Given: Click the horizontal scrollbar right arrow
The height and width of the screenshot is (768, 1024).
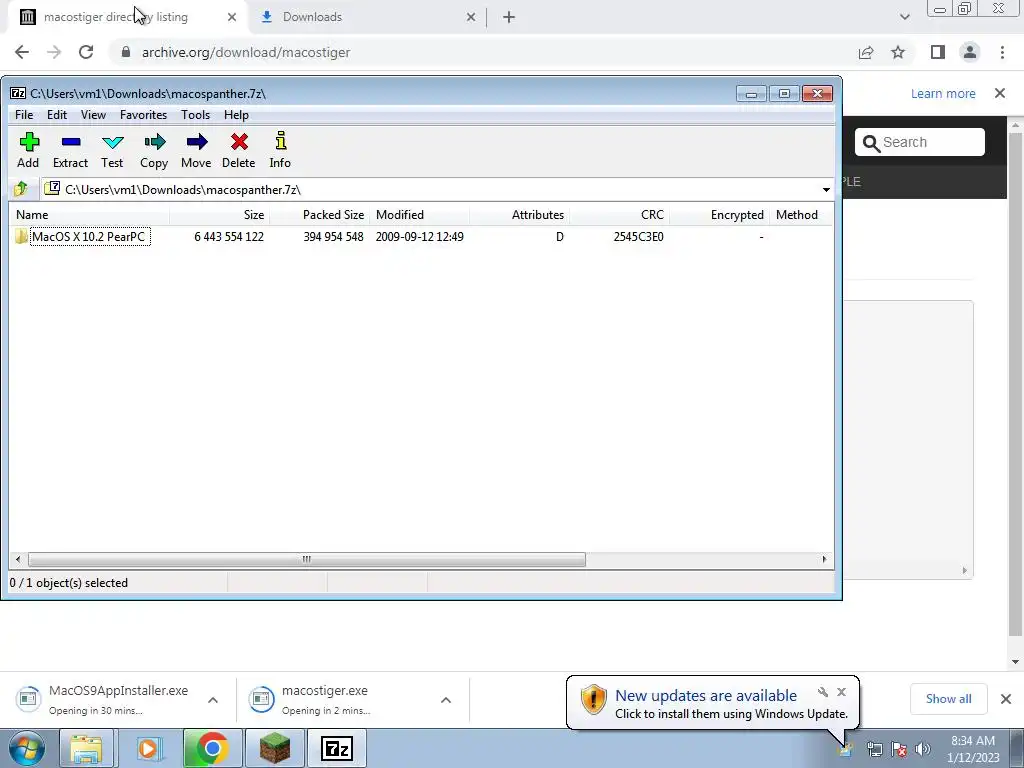Looking at the screenshot, I should coord(824,560).
